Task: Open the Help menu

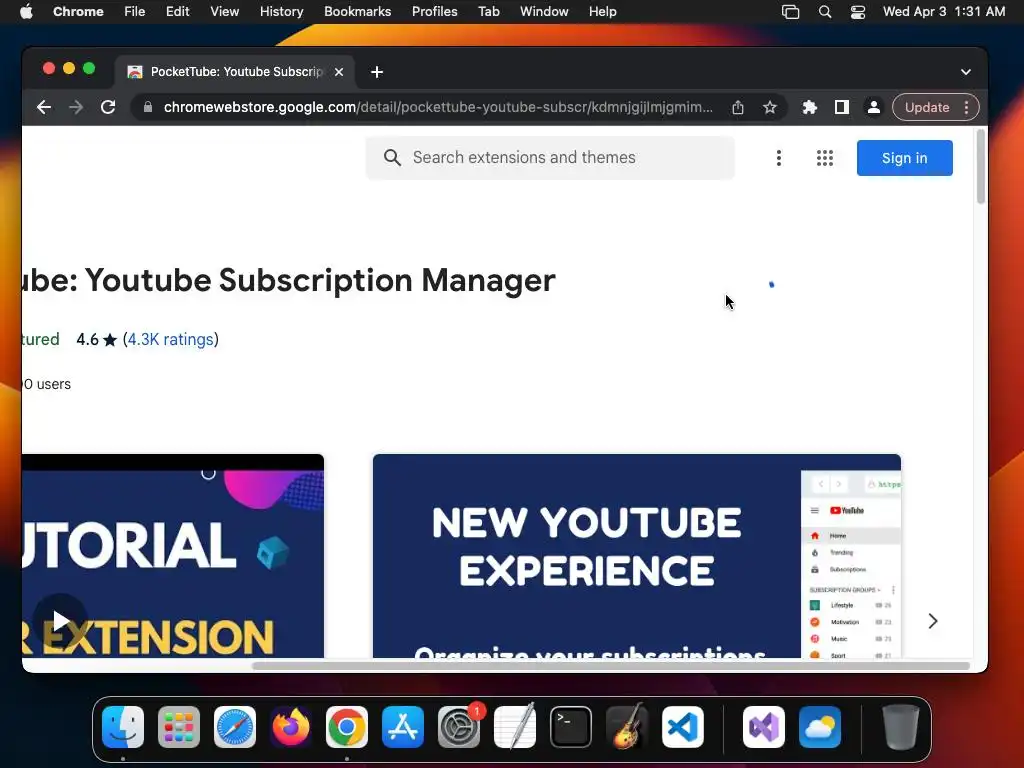Action: click(602, 12)
